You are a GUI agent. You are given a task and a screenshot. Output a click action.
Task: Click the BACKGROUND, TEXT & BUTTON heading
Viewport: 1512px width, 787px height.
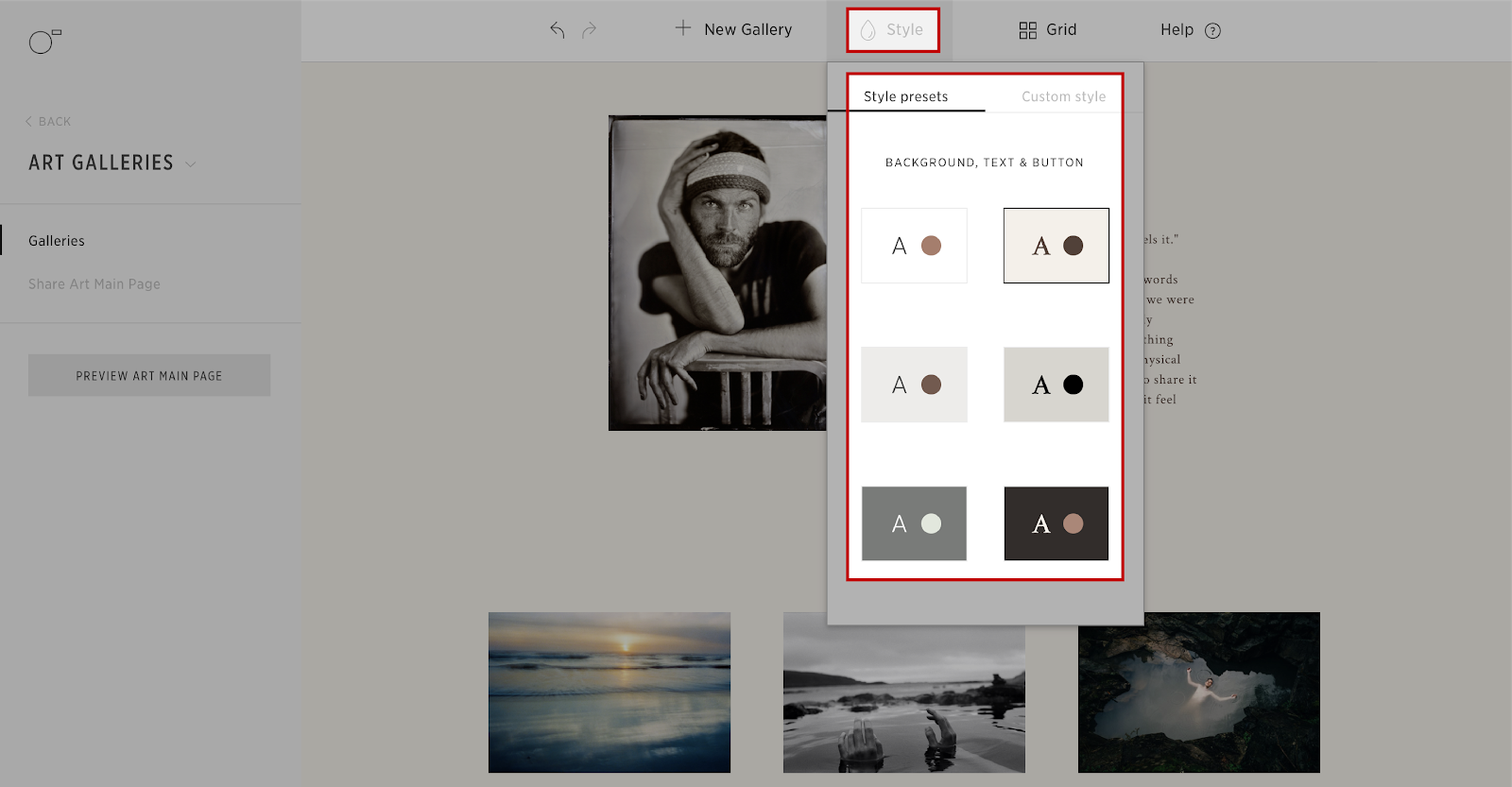point(985,163)
